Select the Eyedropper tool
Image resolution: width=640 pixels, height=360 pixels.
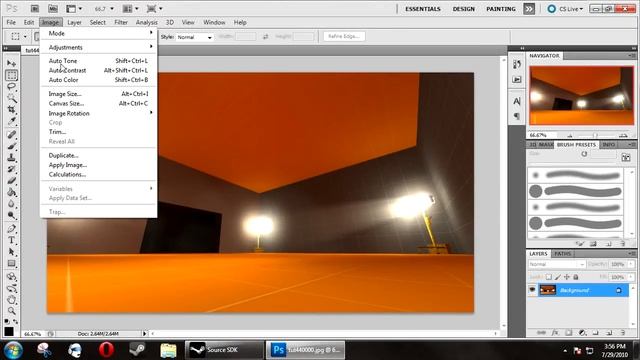point(11,121)
